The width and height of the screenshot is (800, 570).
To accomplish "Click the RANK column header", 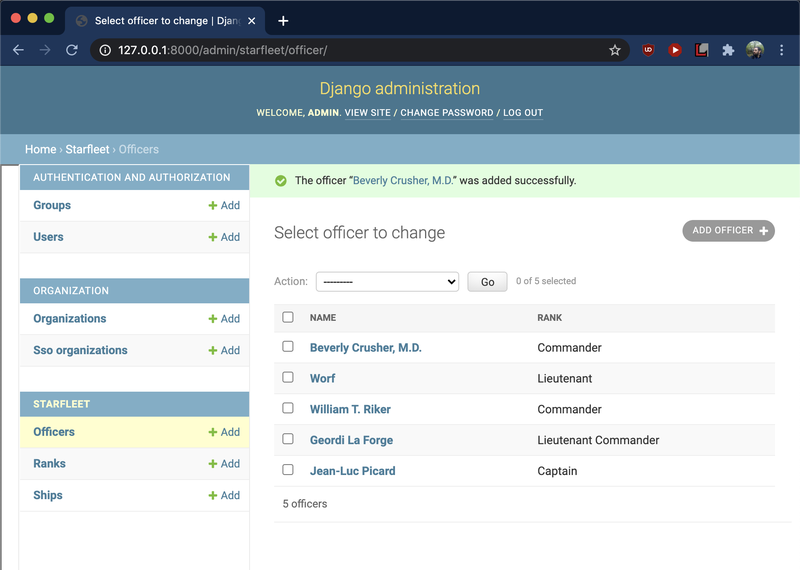I will [x=549, y=317].
